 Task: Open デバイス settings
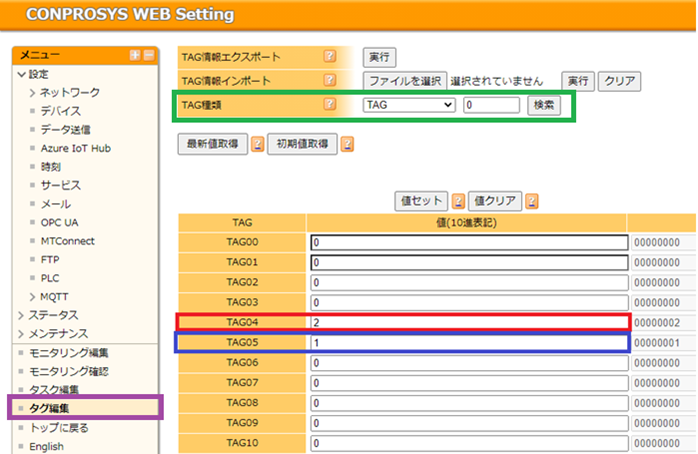[x=61, y=111]
